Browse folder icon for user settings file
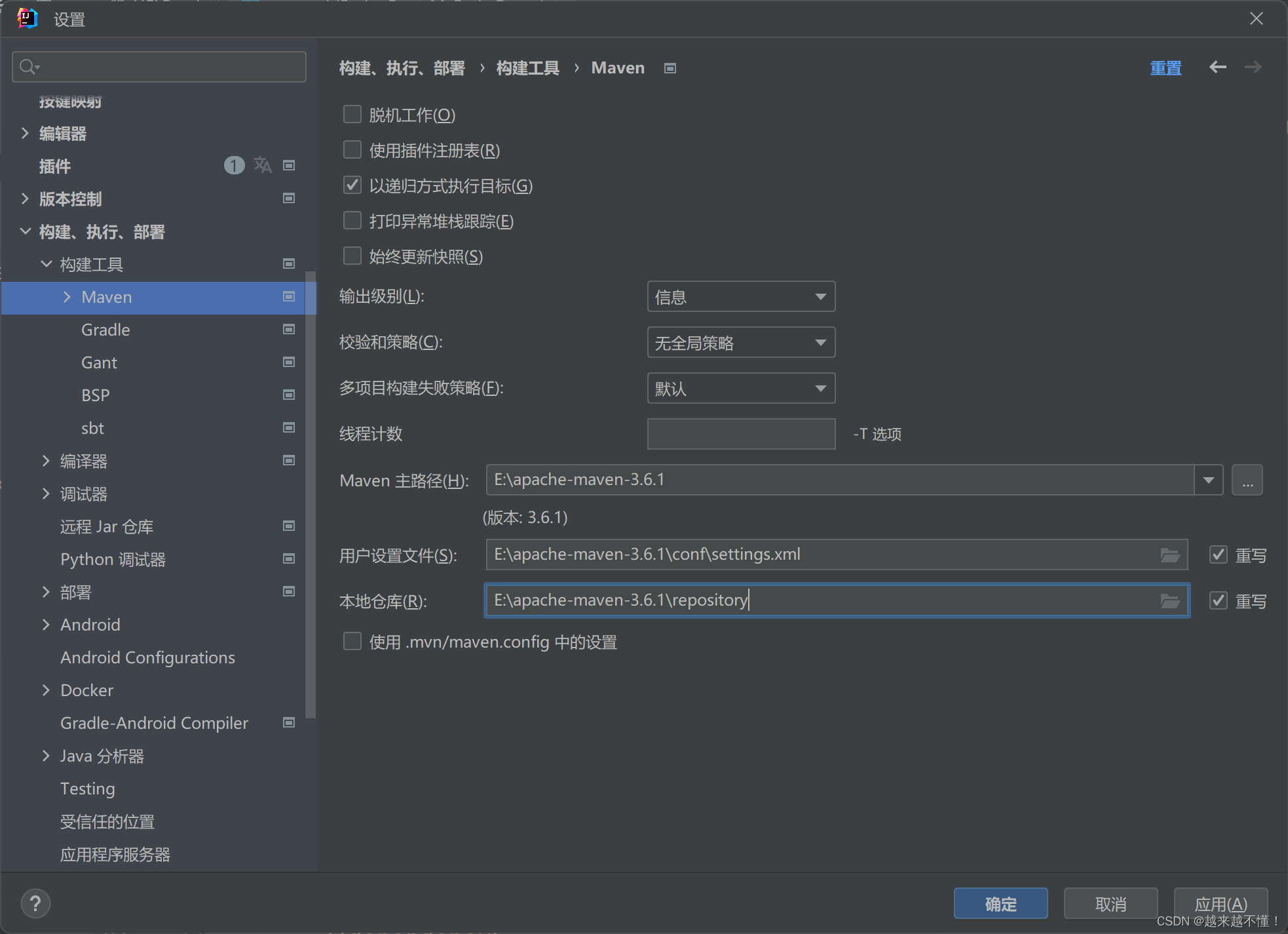The height and width of the screenshot is (934, 1288). 1170,555
